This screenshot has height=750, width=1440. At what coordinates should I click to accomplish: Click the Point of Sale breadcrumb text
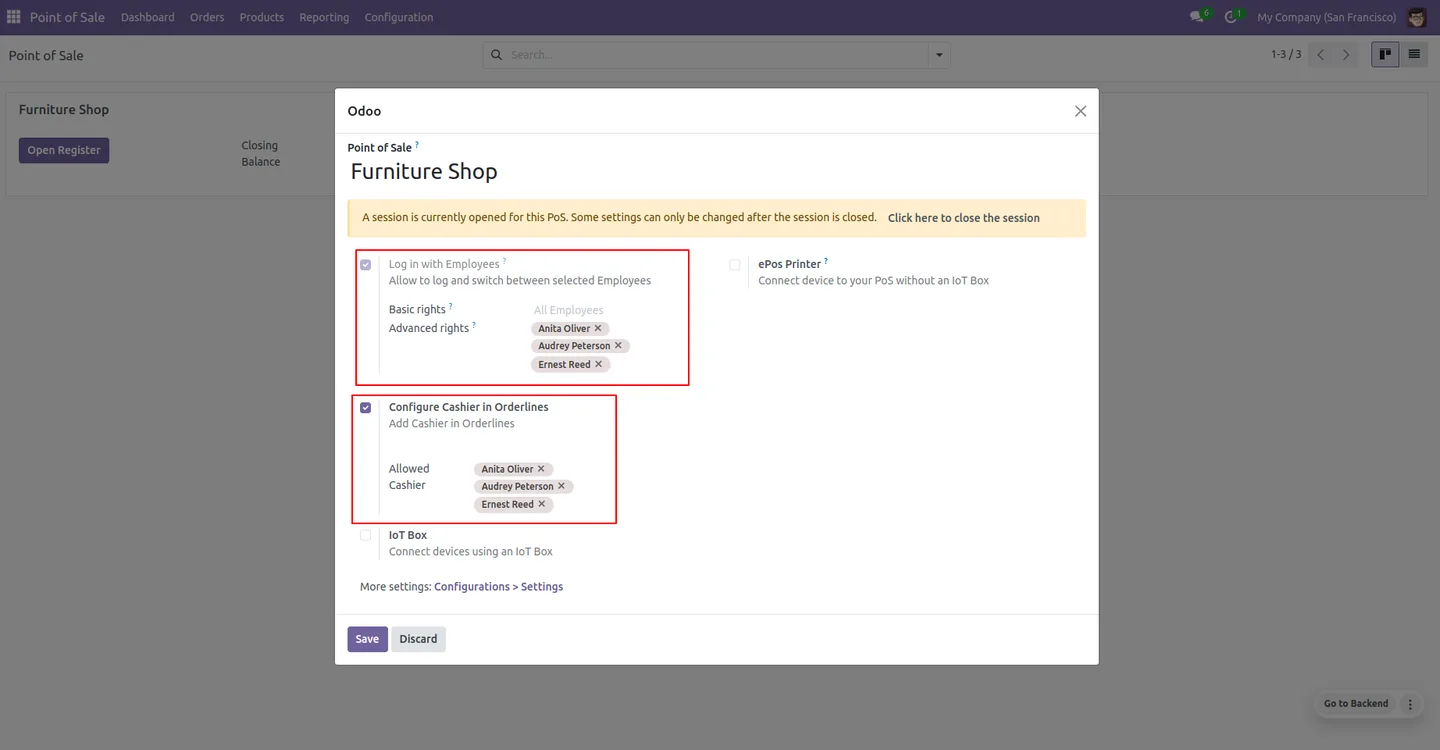46,55
